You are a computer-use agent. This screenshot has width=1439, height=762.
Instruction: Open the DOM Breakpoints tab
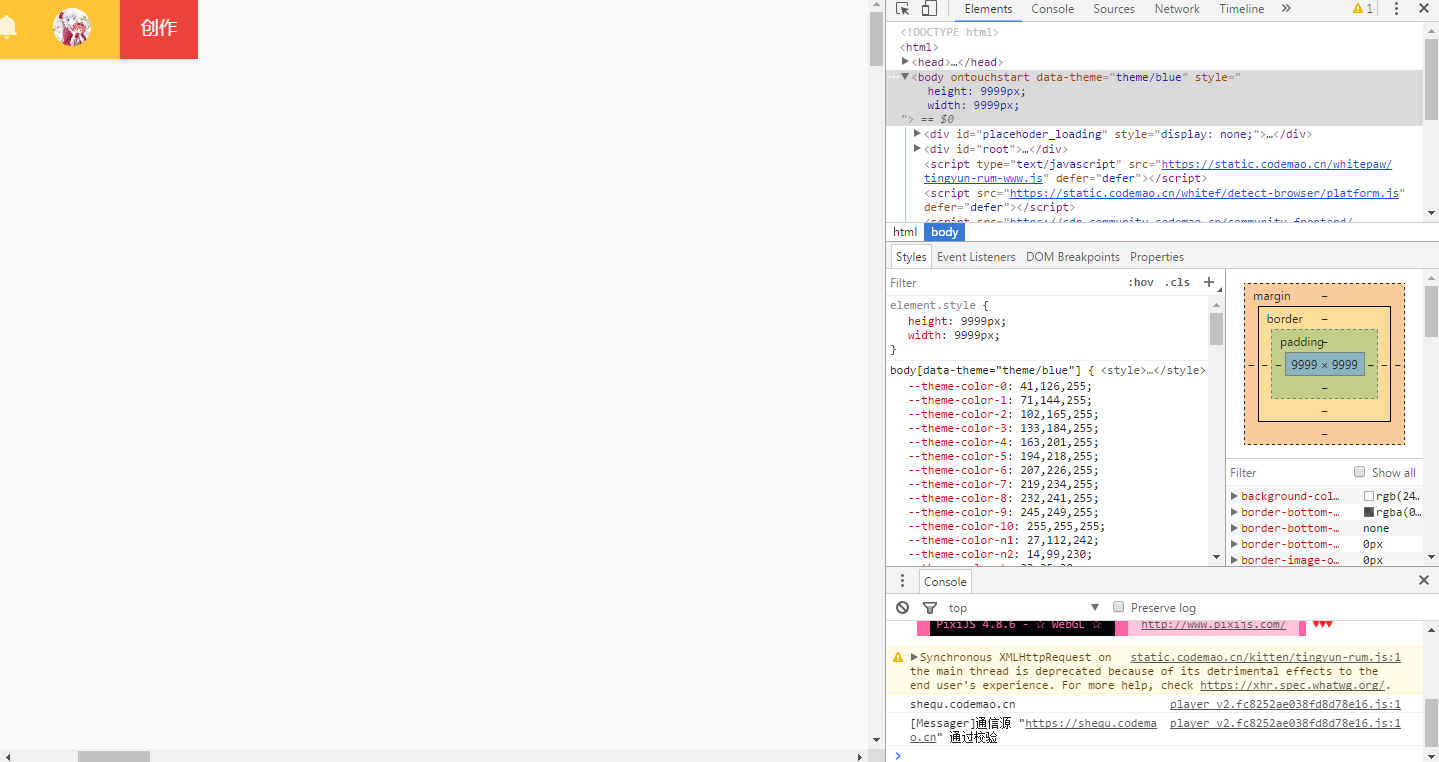[1073, 257]
